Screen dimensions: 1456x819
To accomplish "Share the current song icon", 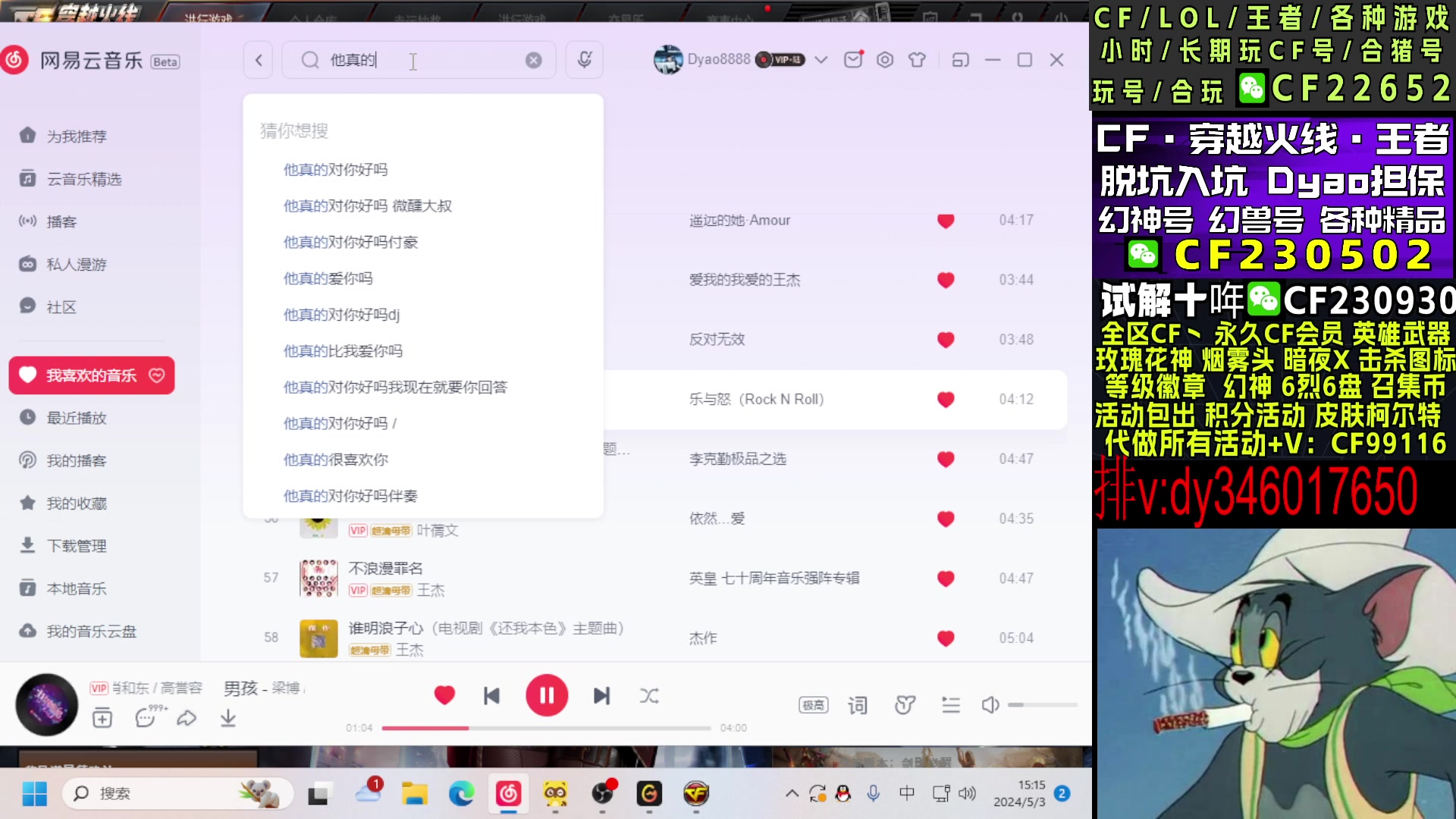I will click(x=187, y=718).
